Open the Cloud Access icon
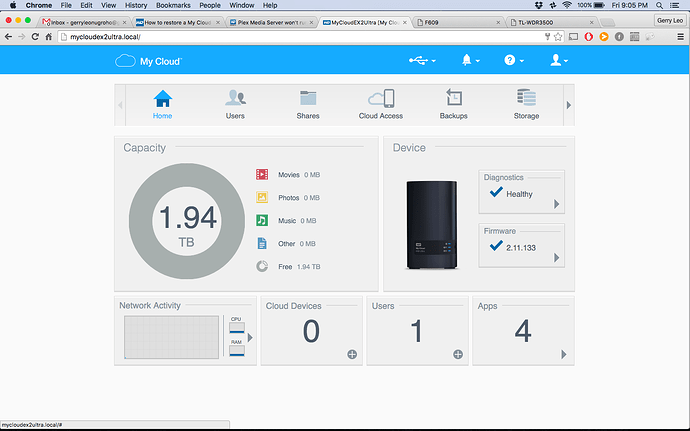 pyautogui.click(x=381, y=99)
